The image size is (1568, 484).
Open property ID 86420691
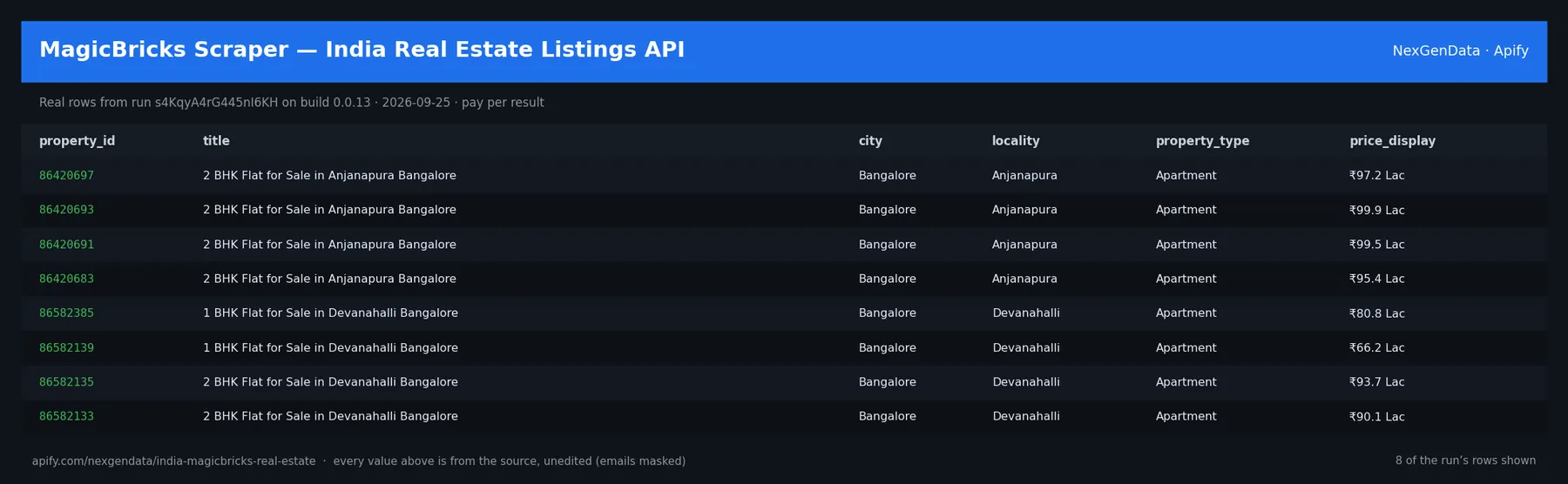[66, 245]
